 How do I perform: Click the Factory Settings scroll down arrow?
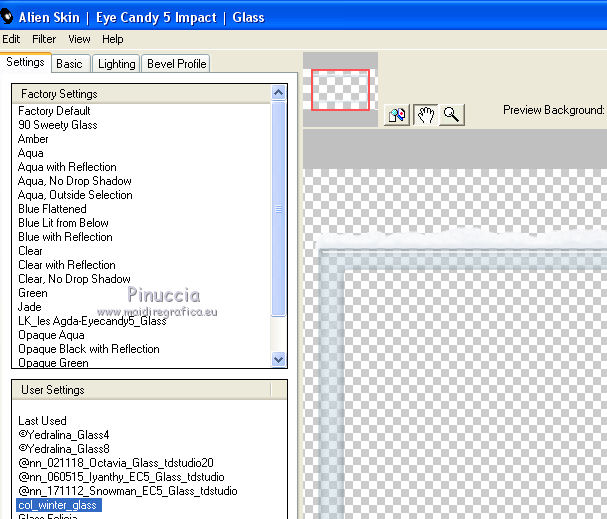tap(279, 359)
